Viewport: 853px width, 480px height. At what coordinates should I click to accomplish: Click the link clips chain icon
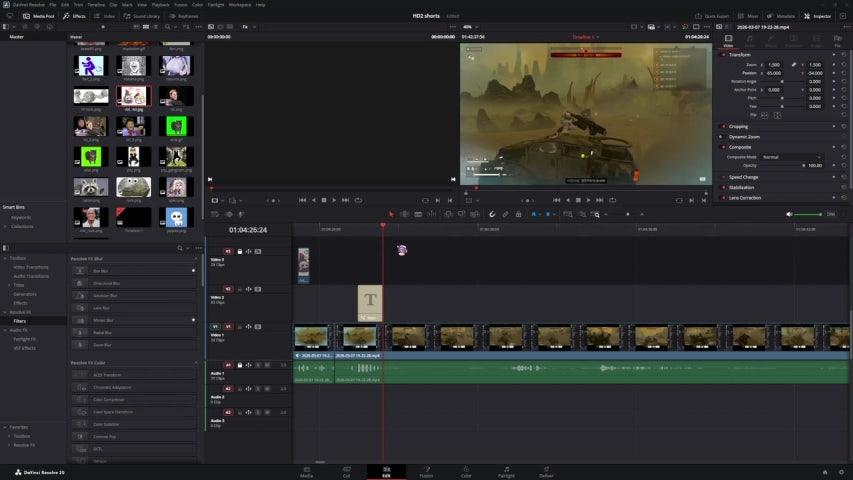pos(505,214)
